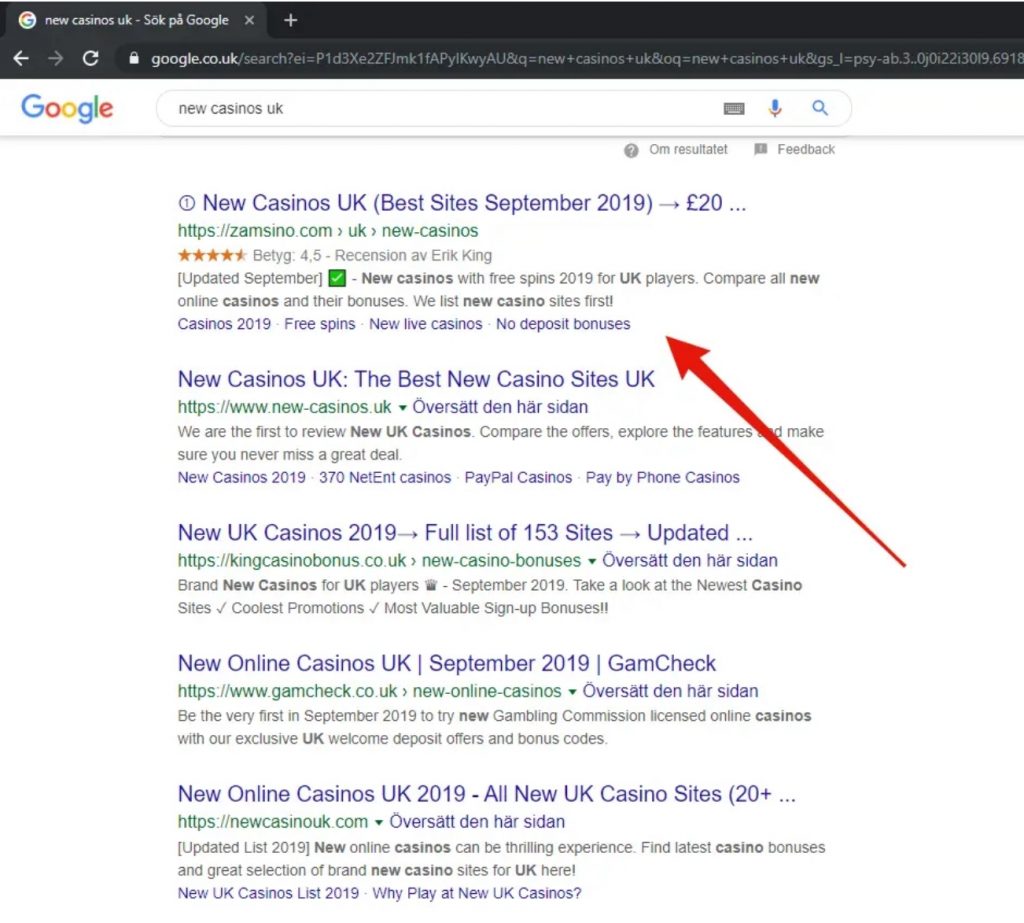Open the on-screen keyboard icon in search box

pyautogui.click(x=734, y=108)
